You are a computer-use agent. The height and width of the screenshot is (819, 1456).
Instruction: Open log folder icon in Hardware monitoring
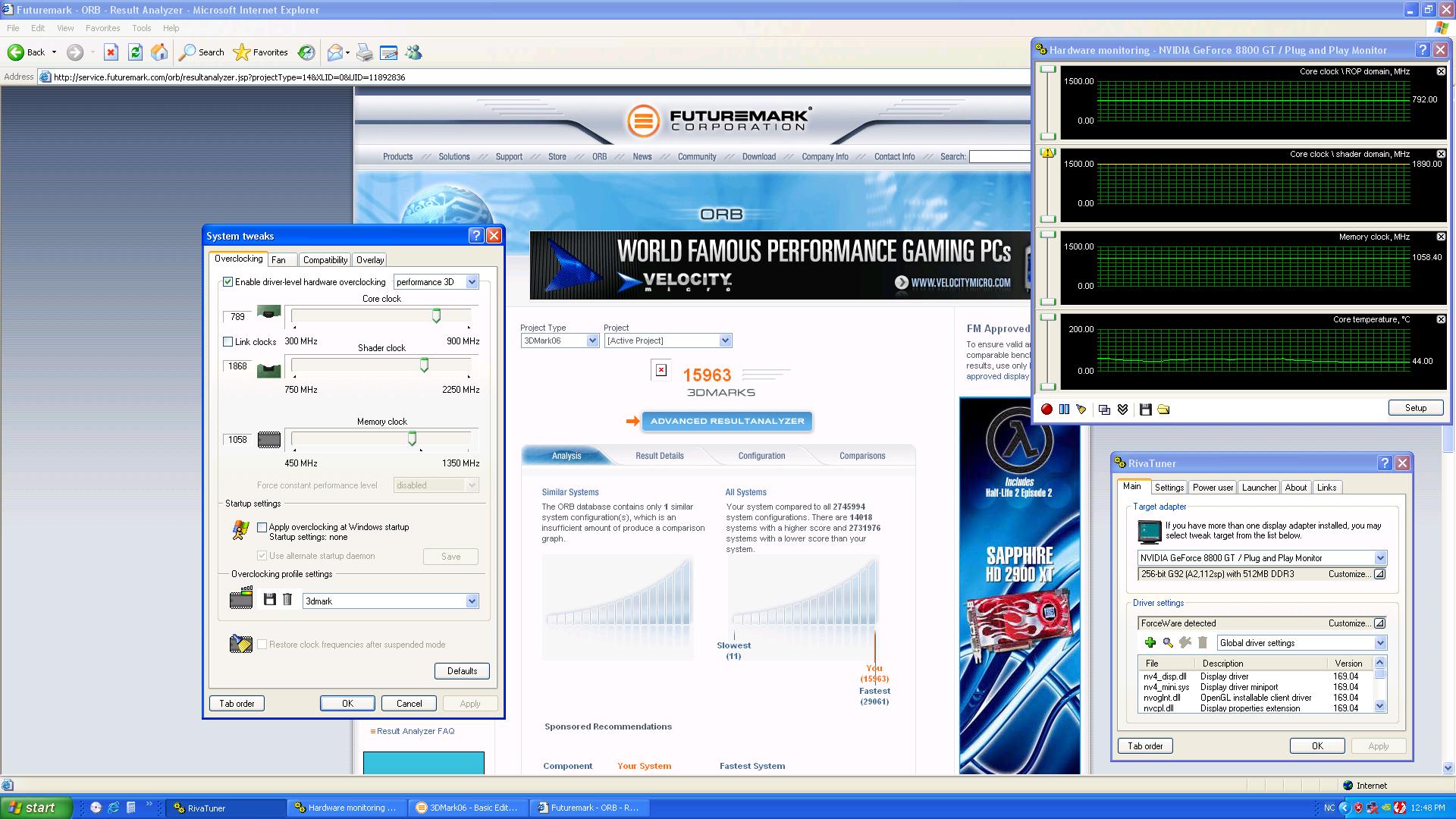tap(1163, 409)
